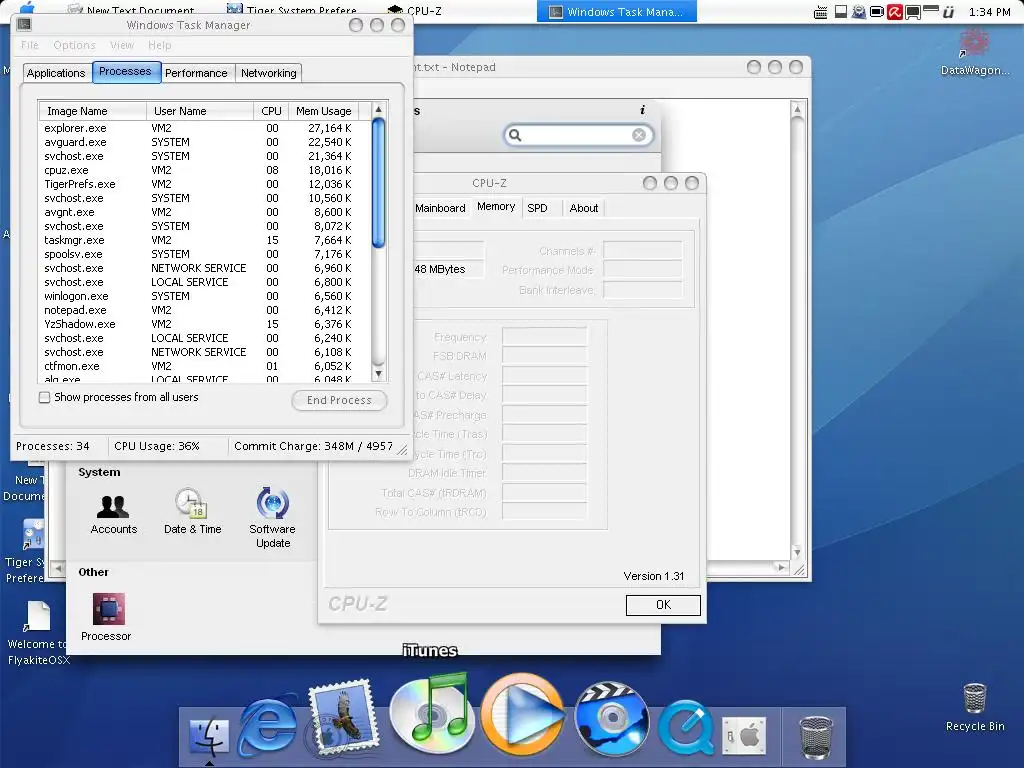
Task: Toggle Show processes from all users
Action: click(x=44, y=397)
